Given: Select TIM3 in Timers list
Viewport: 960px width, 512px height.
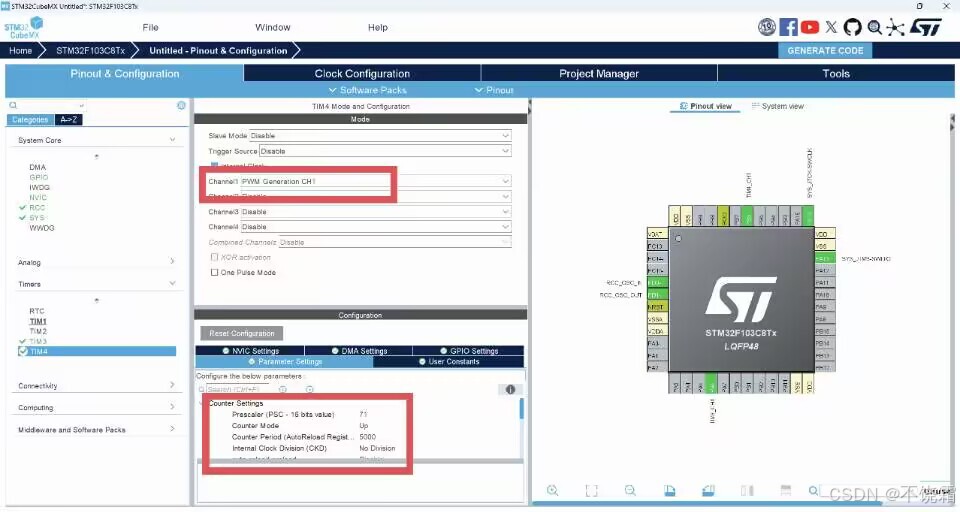Looking at the screenshot, I should tap(38, 342).
